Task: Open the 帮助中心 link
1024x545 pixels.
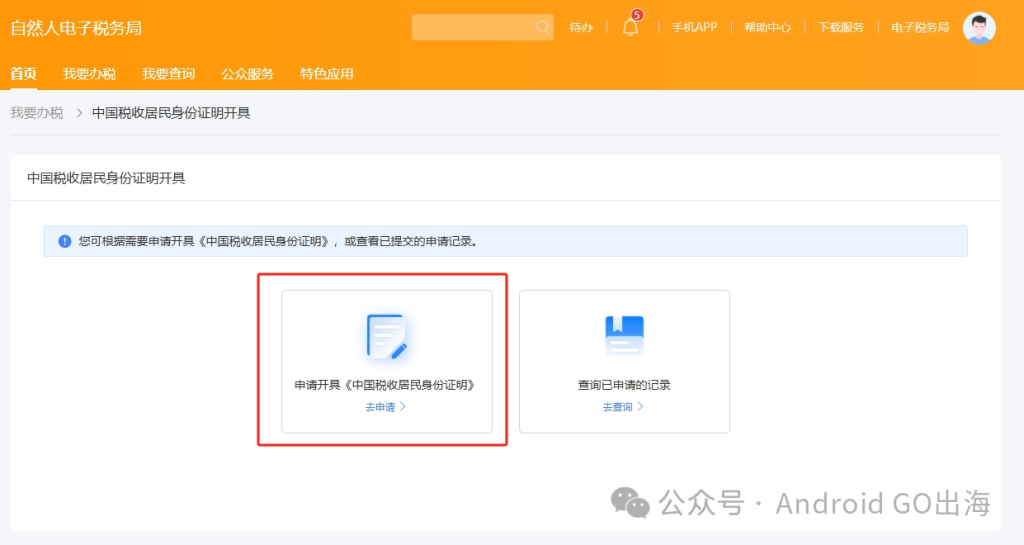Action: (x=767, y=27)
